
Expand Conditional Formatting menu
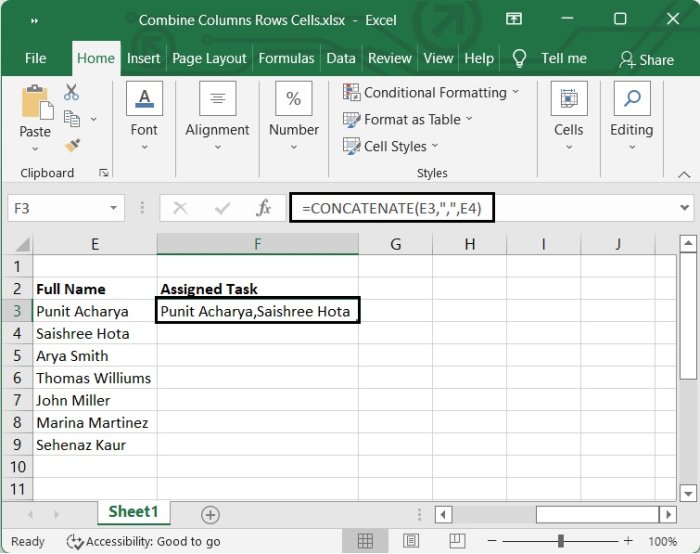point(516,92)
